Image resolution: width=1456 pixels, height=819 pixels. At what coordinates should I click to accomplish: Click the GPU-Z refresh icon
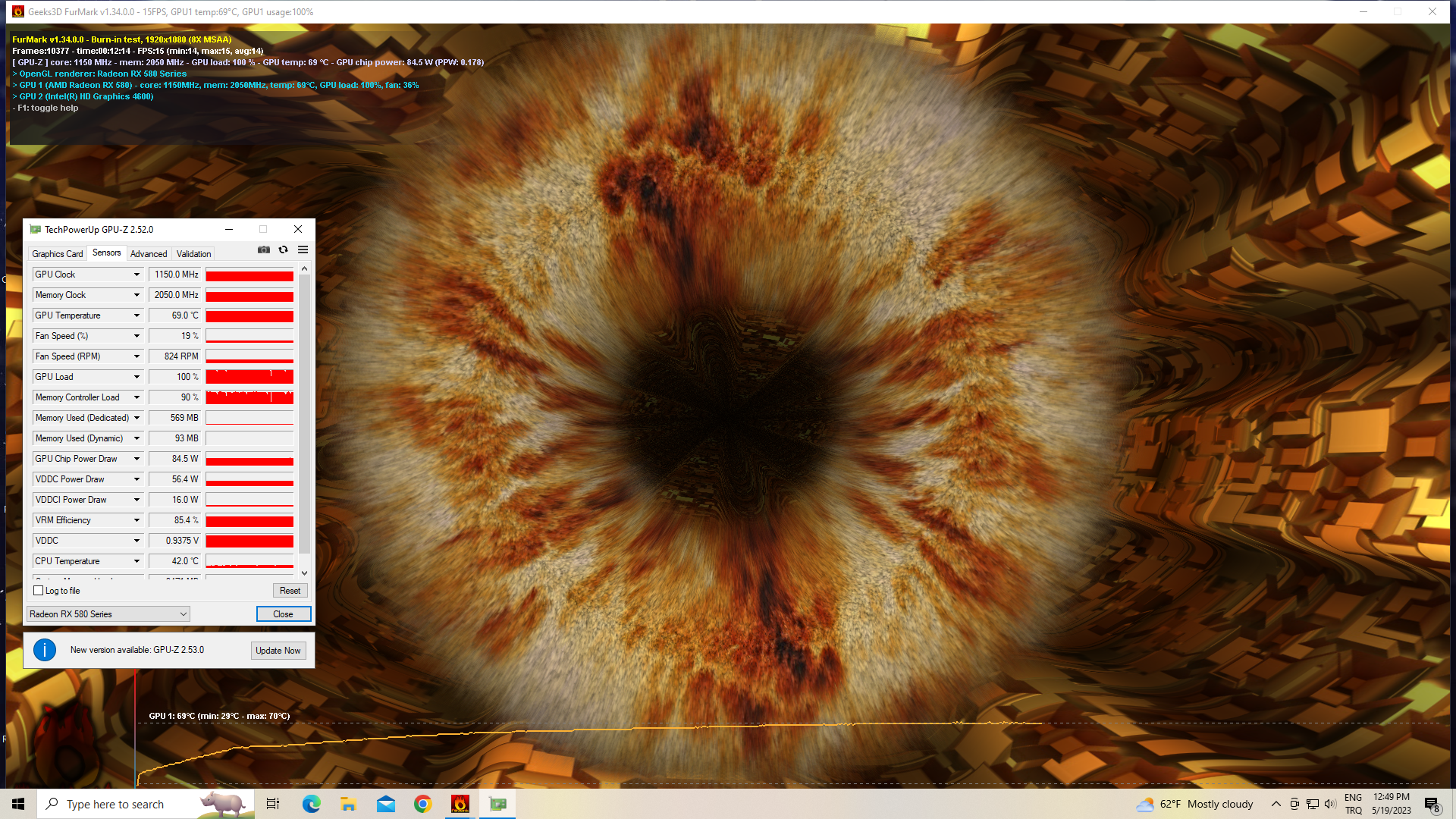pyautogui.click(x=283, y=249)
